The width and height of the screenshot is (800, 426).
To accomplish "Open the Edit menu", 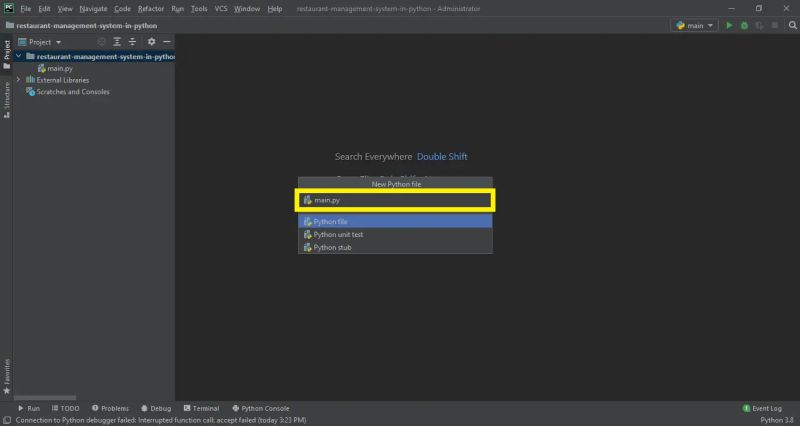I will pos(44,9).
